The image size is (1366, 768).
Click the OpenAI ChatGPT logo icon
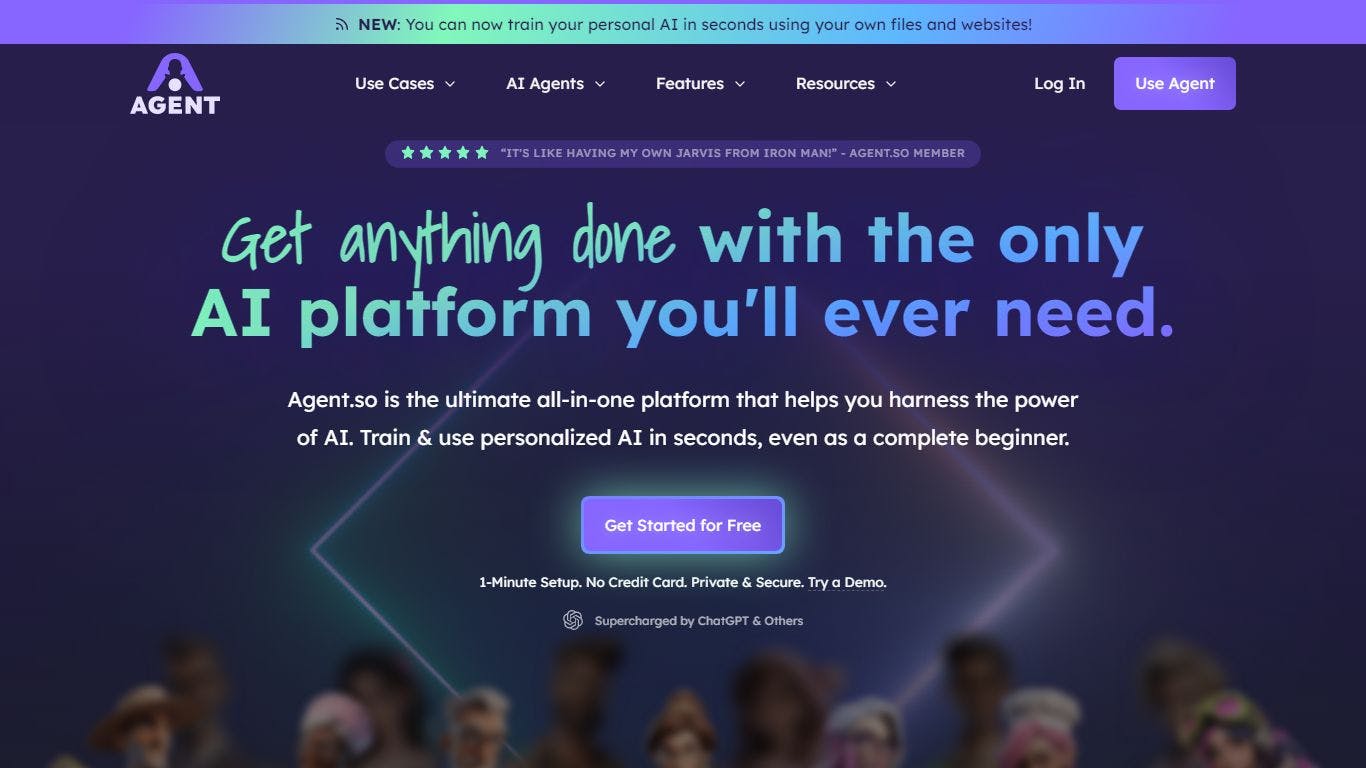click(573, 620)
